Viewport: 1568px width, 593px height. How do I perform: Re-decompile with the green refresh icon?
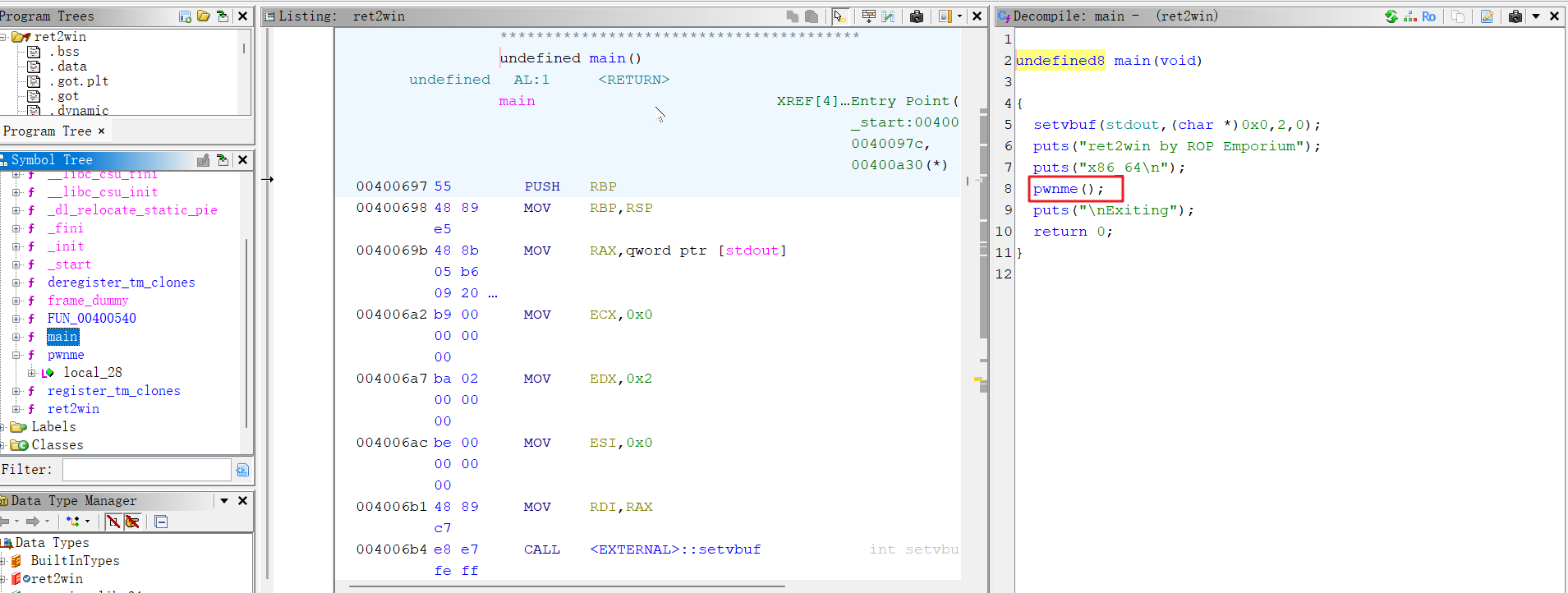pyautogui.click(x=1391, y=16)
